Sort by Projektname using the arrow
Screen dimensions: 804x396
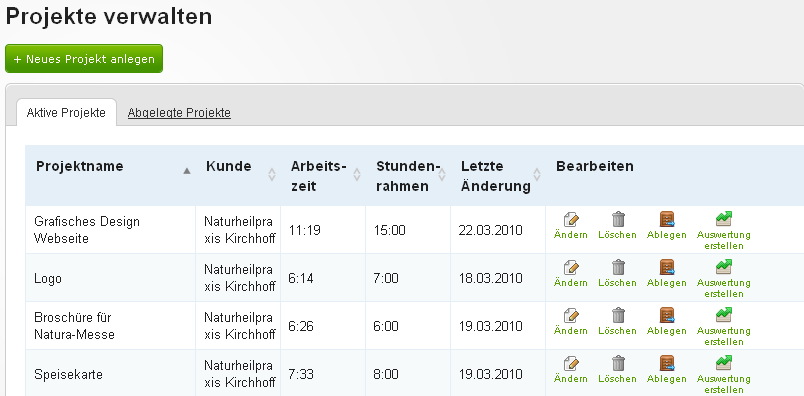click(x=187, y=171)
